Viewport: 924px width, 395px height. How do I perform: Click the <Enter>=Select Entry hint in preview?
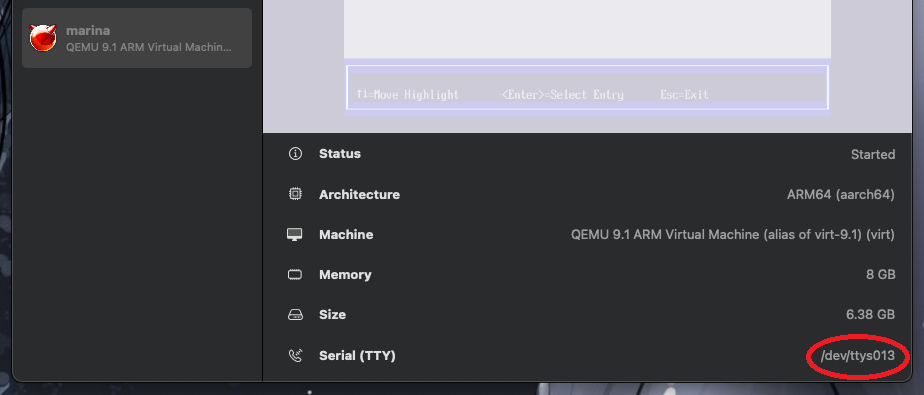click(562, 94)
